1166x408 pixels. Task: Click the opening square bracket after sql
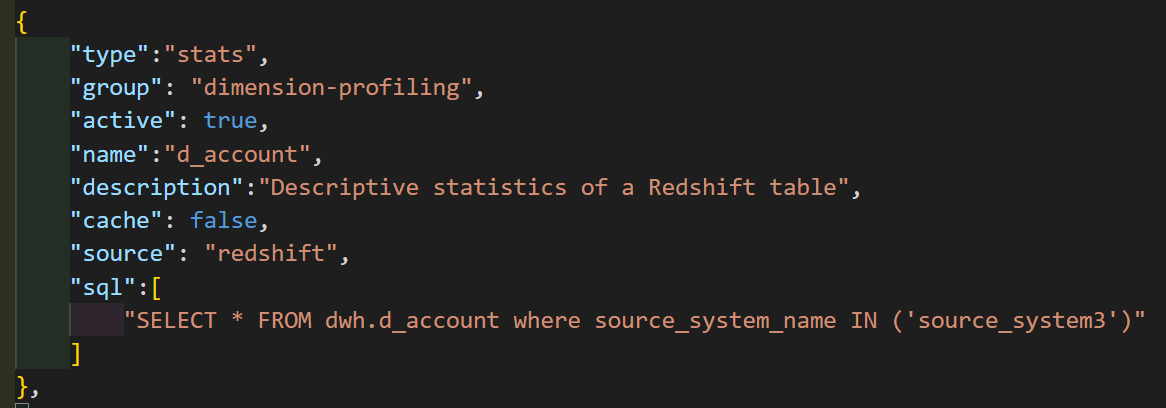[157, 287]
